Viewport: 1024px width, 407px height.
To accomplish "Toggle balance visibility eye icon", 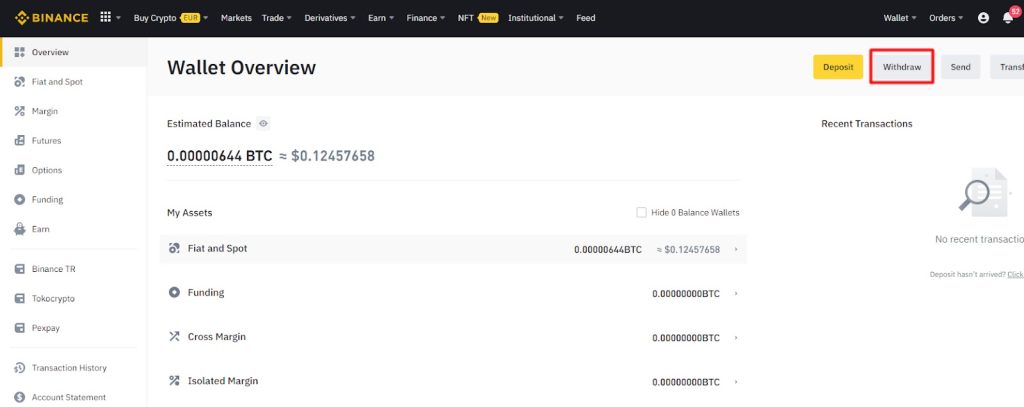I will click(x=263, y=123).
